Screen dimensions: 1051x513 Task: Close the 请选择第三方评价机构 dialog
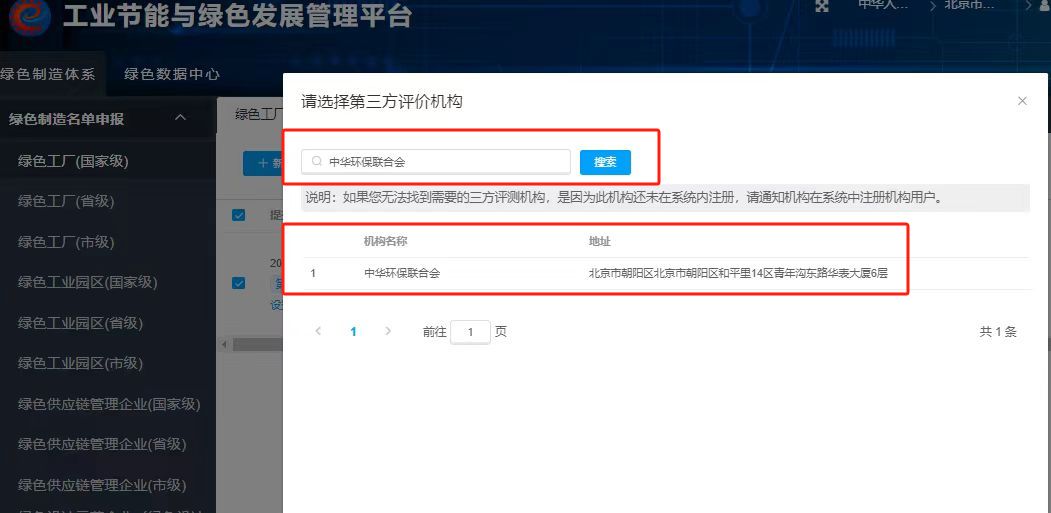coord(1022,101)
